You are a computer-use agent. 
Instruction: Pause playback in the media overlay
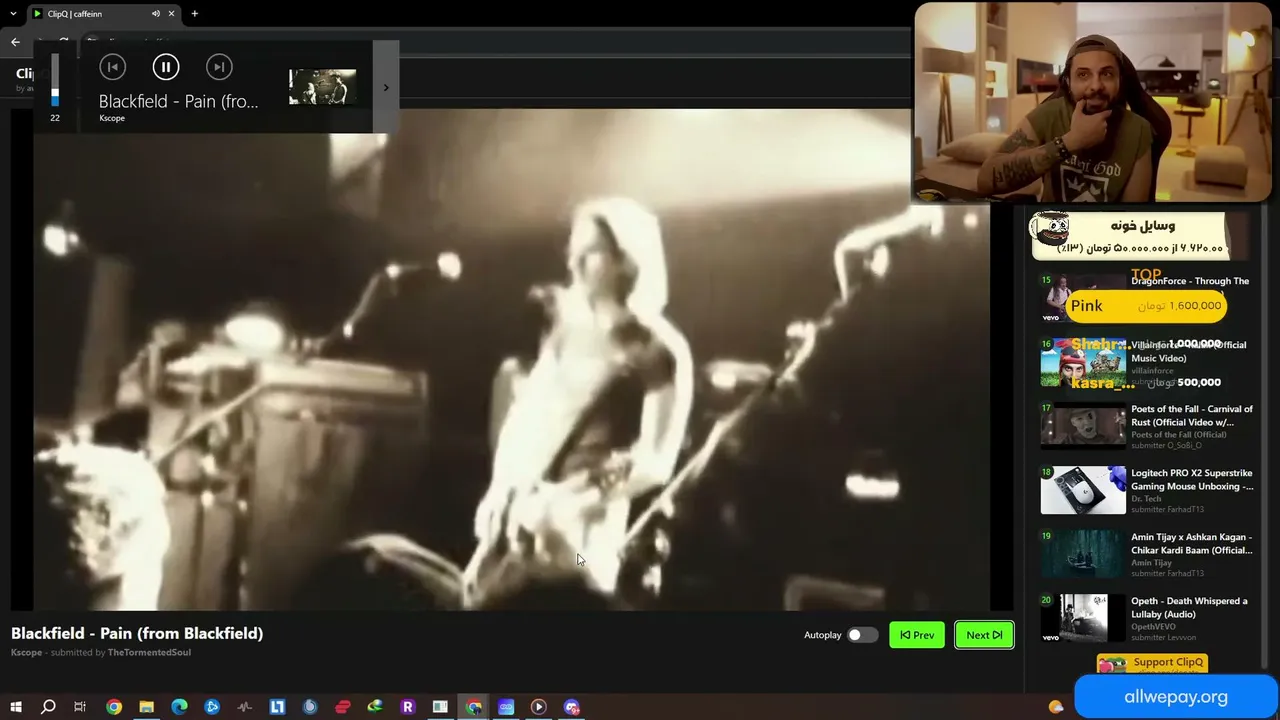(x=166, y=67)
